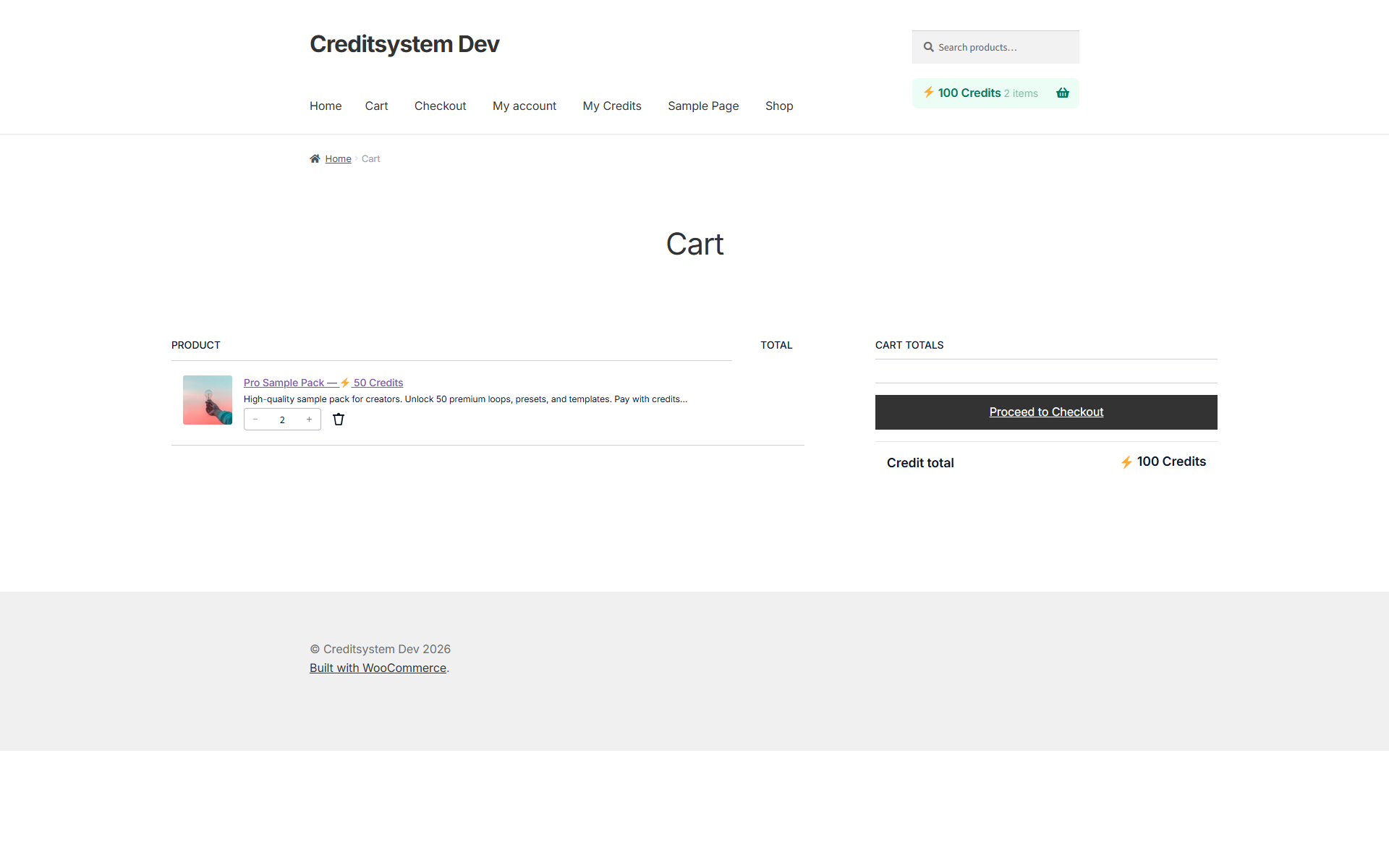This screenshot has height=868, width=1389.
Task: Click the search magnifier icon
Action: click(x=928, y=47)
